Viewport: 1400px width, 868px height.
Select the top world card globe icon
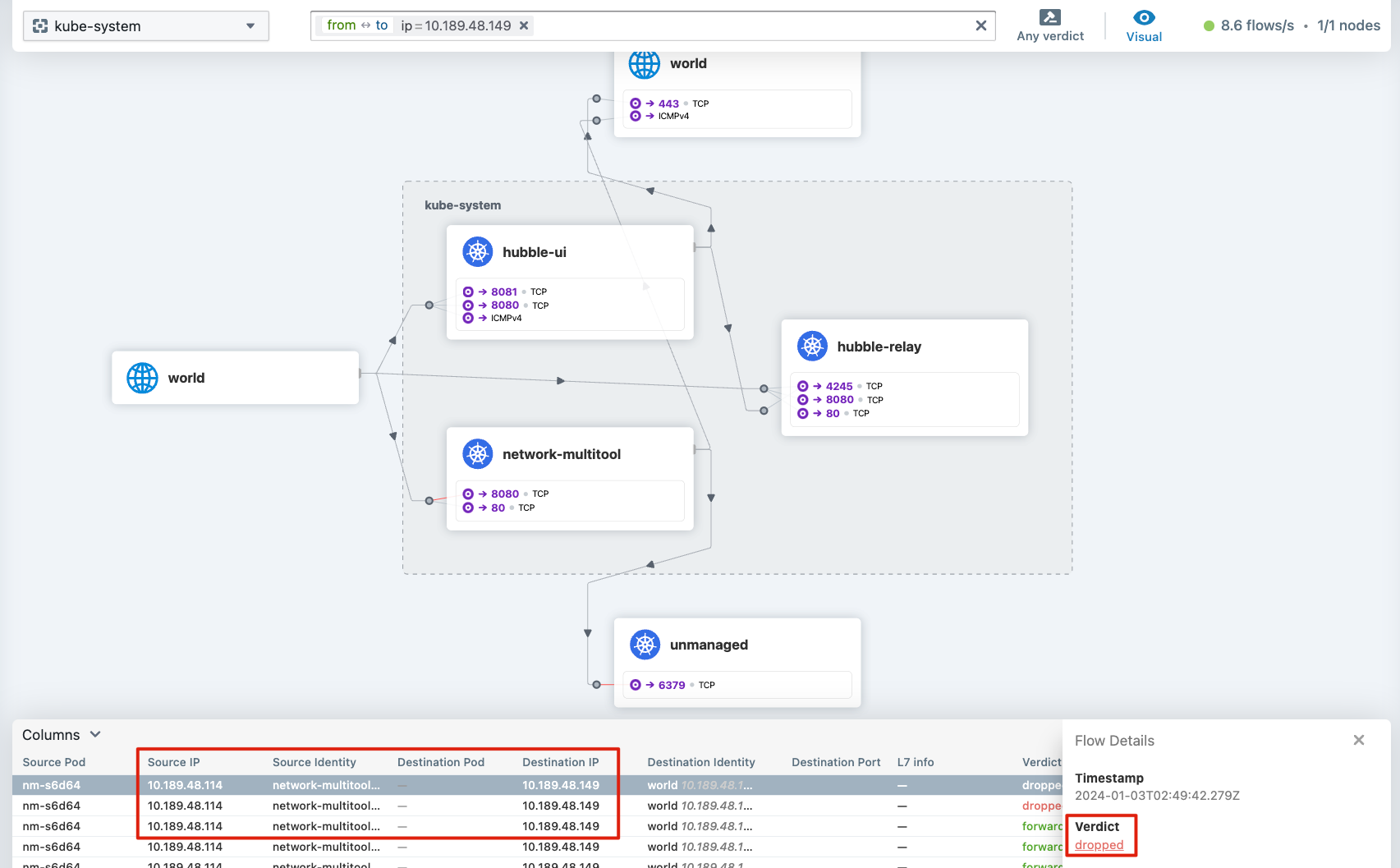(x=645, y=63)
